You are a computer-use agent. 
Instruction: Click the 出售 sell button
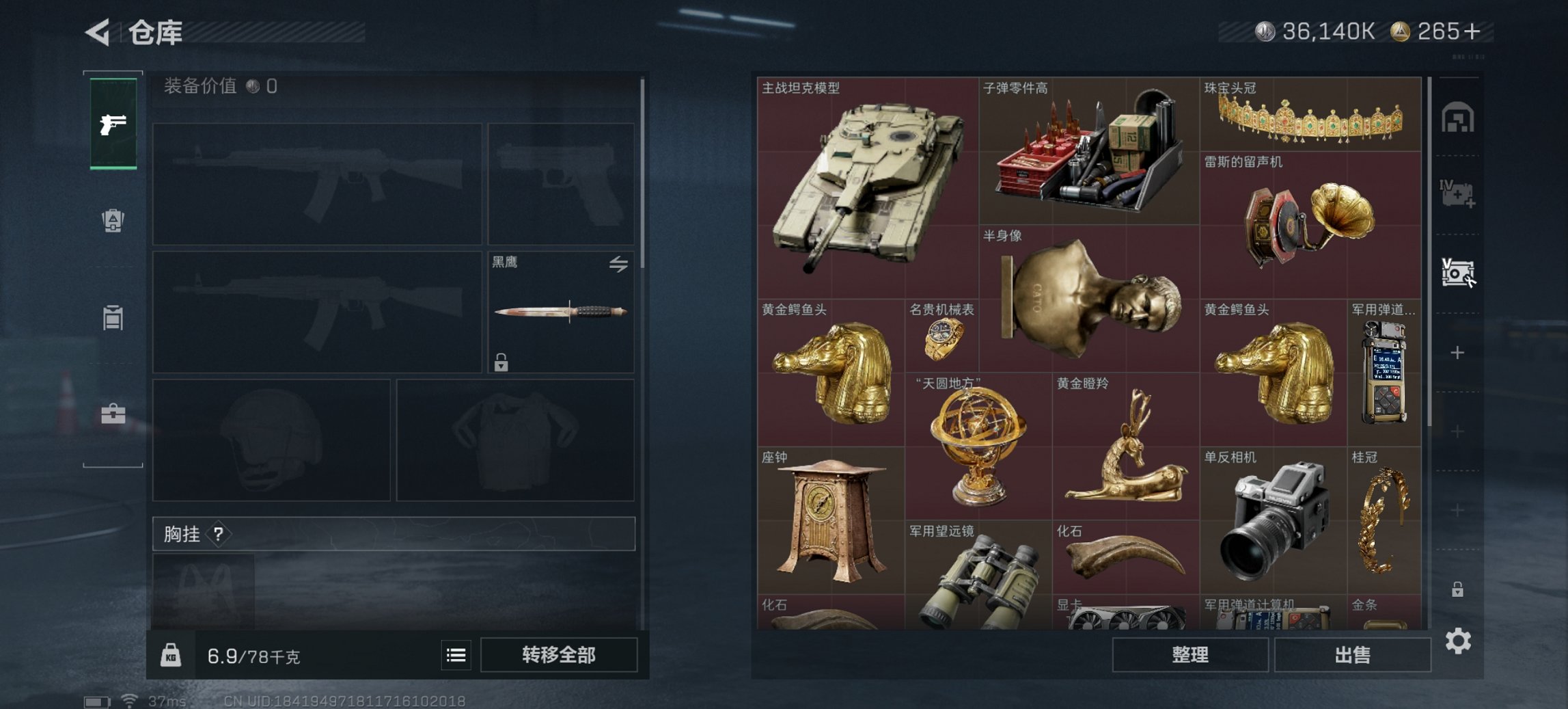(x=1352, y=655)
